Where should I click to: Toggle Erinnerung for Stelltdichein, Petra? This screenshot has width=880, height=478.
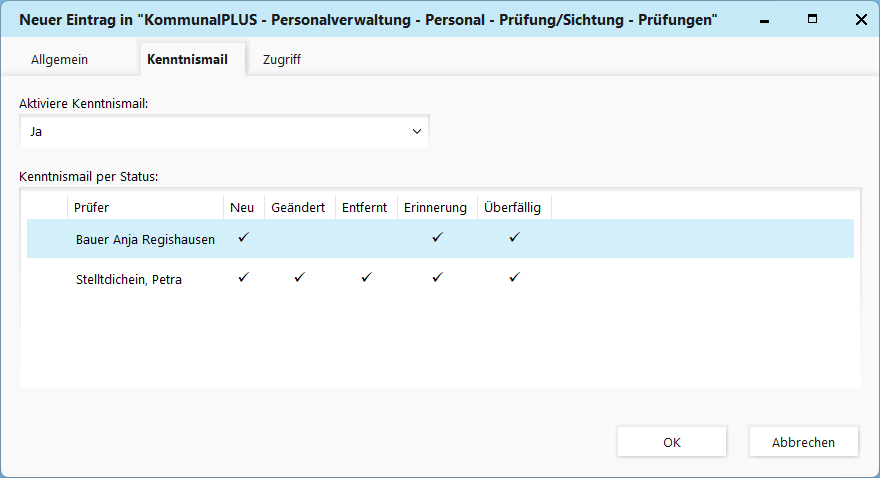436,278
